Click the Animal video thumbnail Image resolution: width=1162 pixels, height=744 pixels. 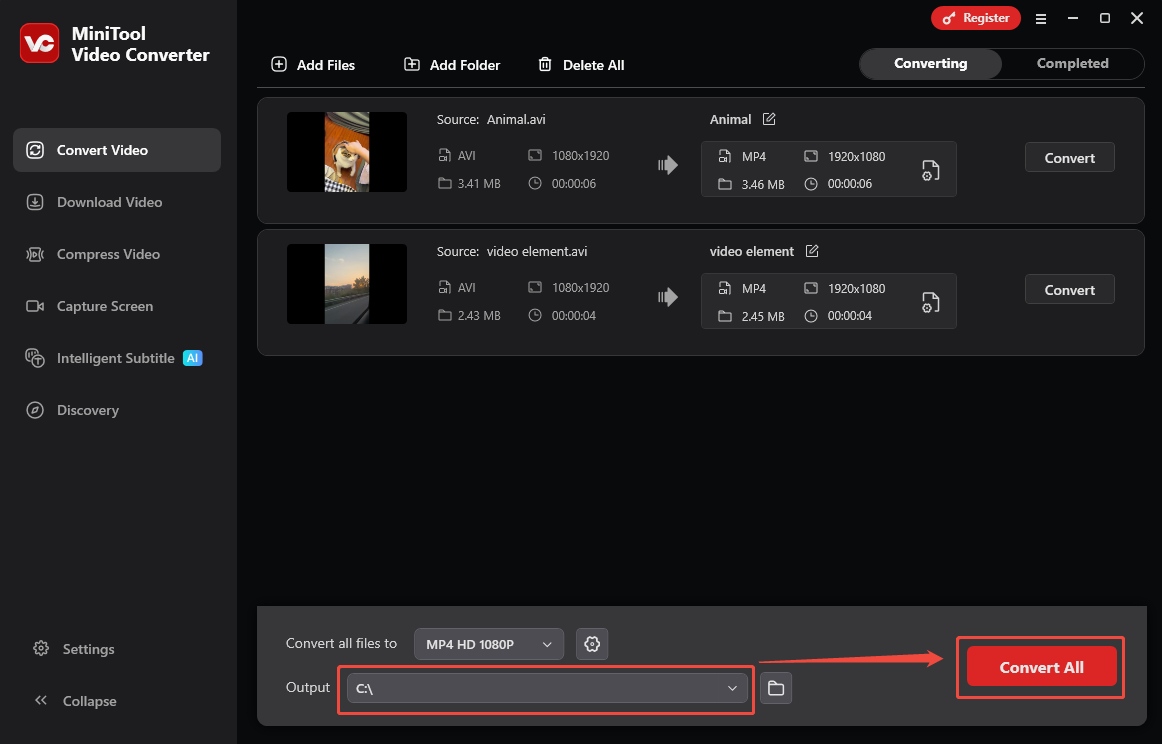click(x=346, y=152)
